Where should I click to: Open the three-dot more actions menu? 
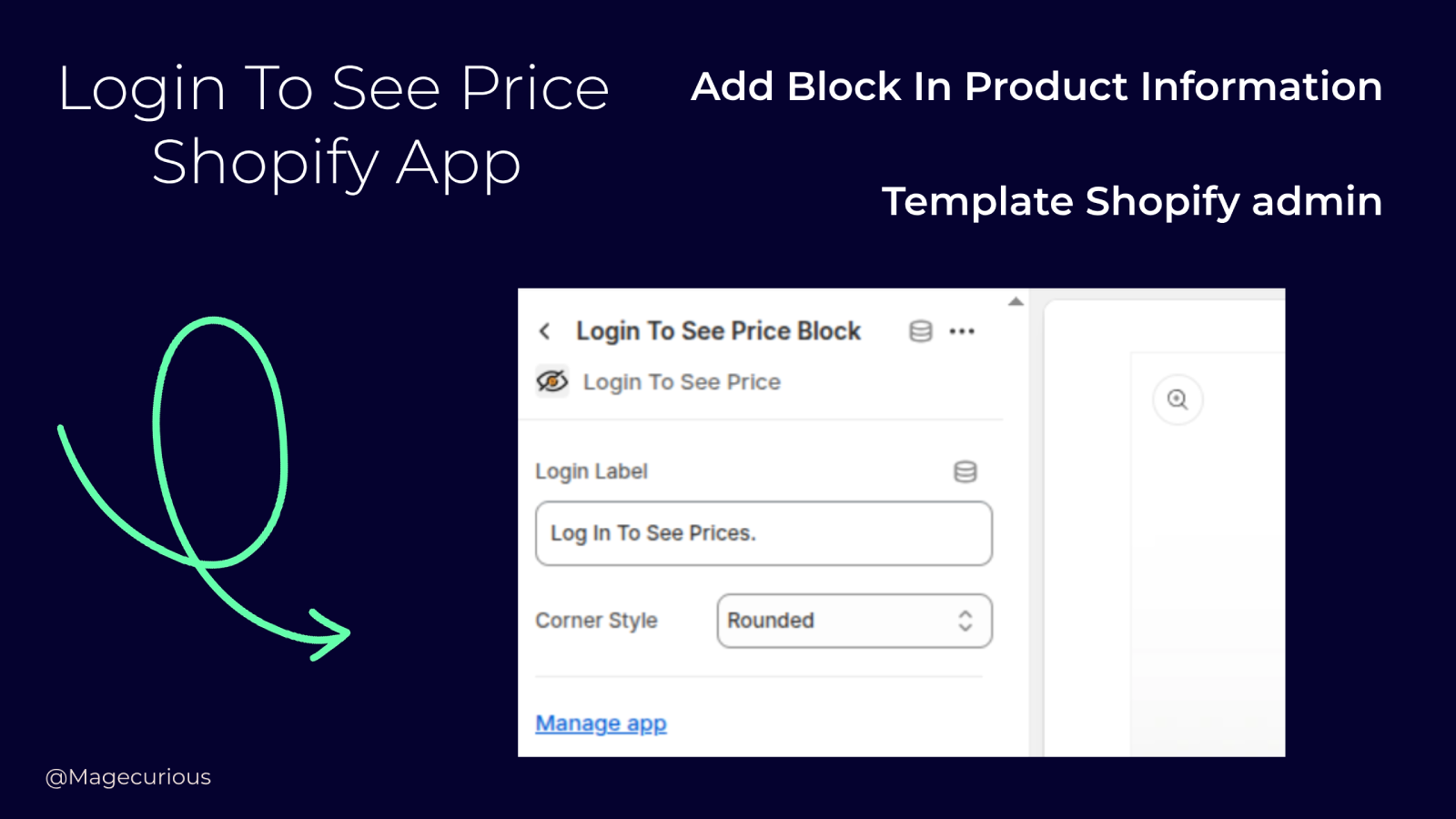(x=962, y=331)
